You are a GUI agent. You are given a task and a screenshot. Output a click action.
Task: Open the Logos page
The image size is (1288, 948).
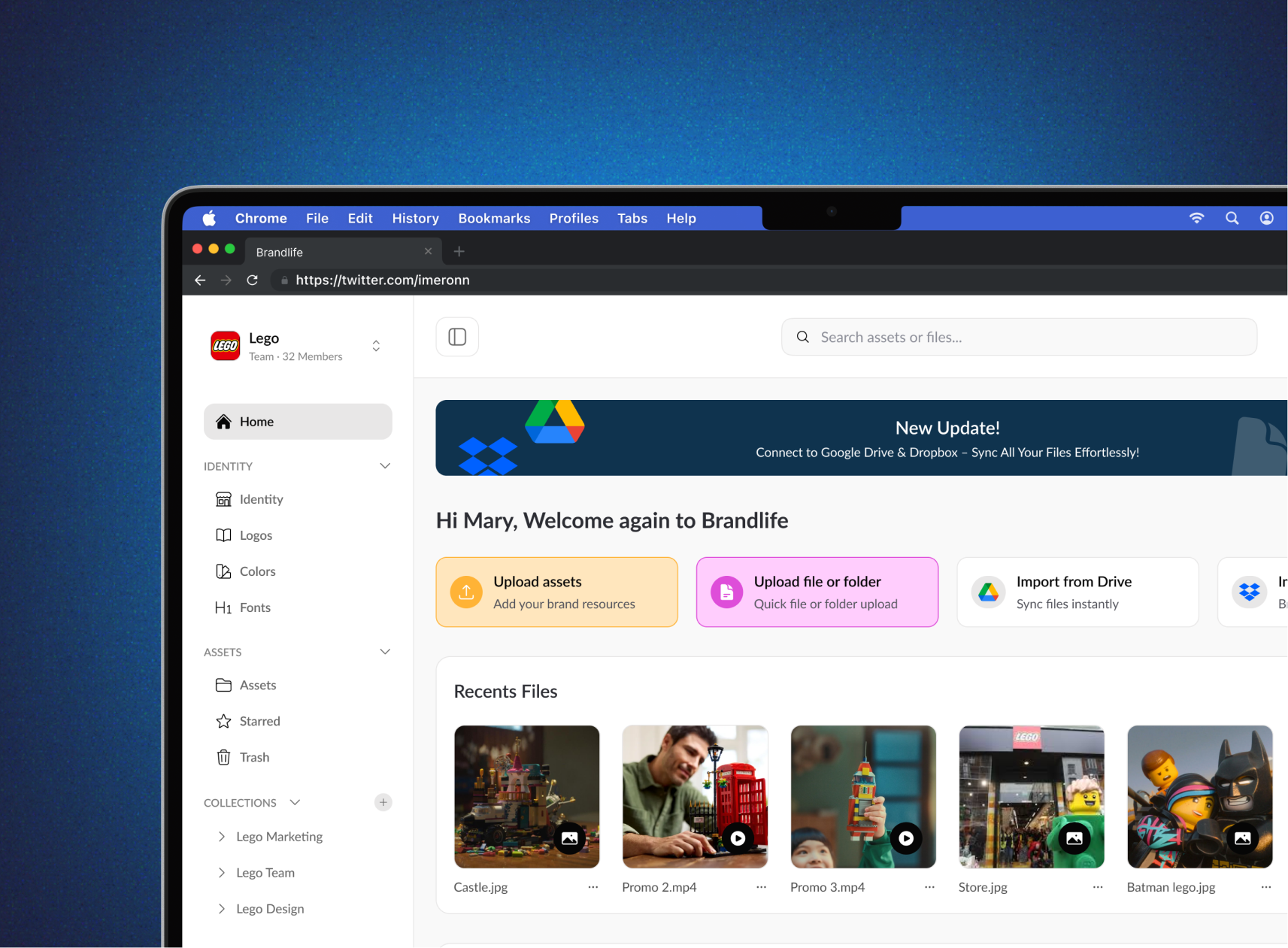pos(256,535)
